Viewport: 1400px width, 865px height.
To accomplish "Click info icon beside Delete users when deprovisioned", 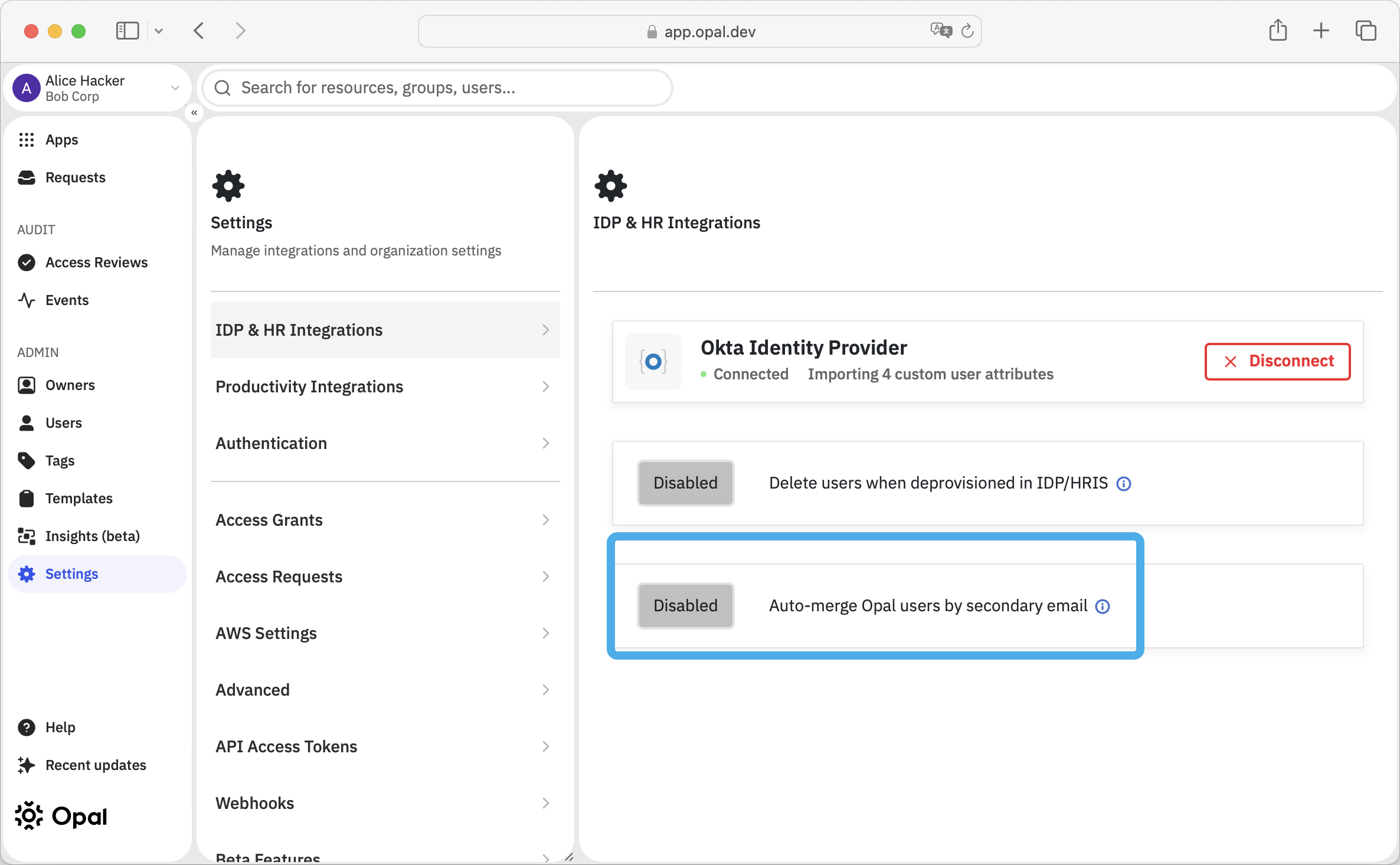I will pos(1124,484).
